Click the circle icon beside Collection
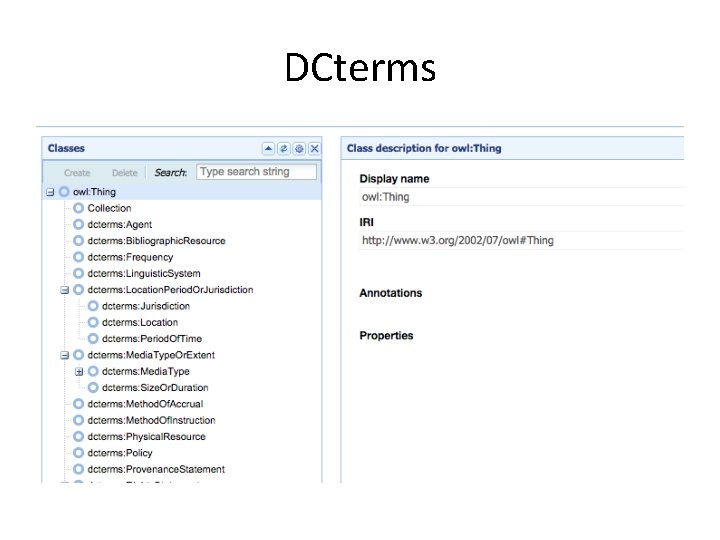 (79, 208)
